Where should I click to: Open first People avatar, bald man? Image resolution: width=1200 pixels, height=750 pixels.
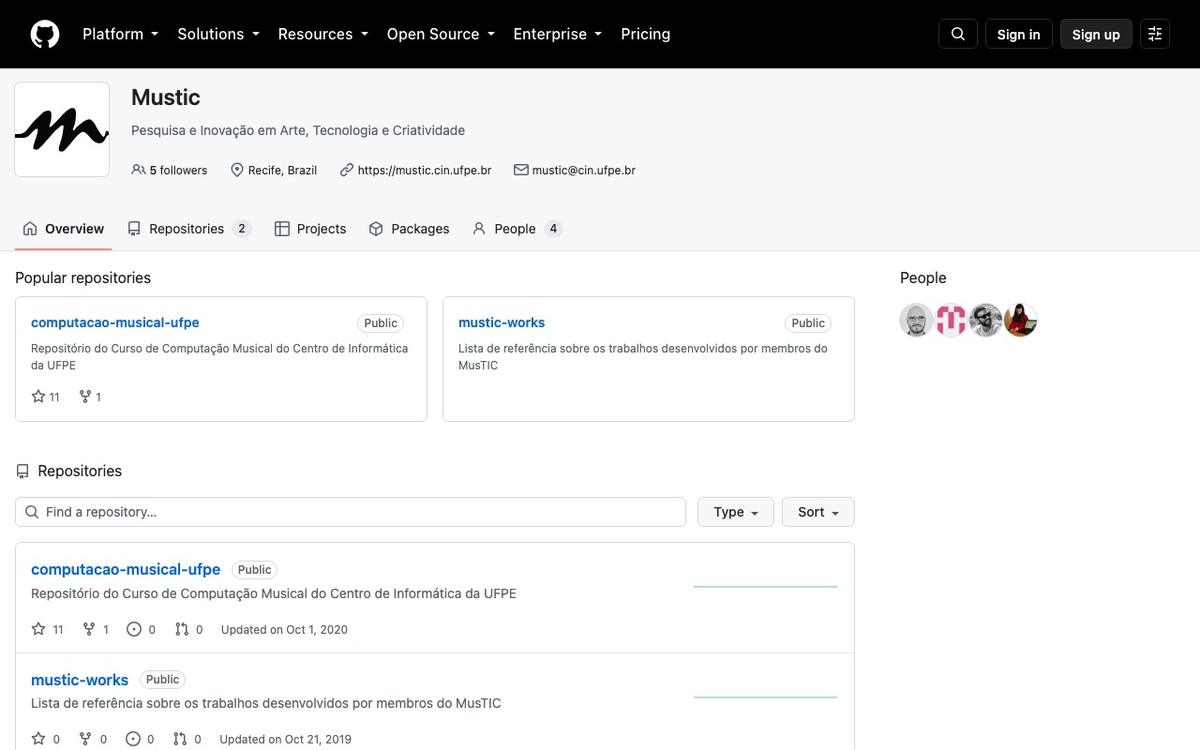[x=916, y=320]
